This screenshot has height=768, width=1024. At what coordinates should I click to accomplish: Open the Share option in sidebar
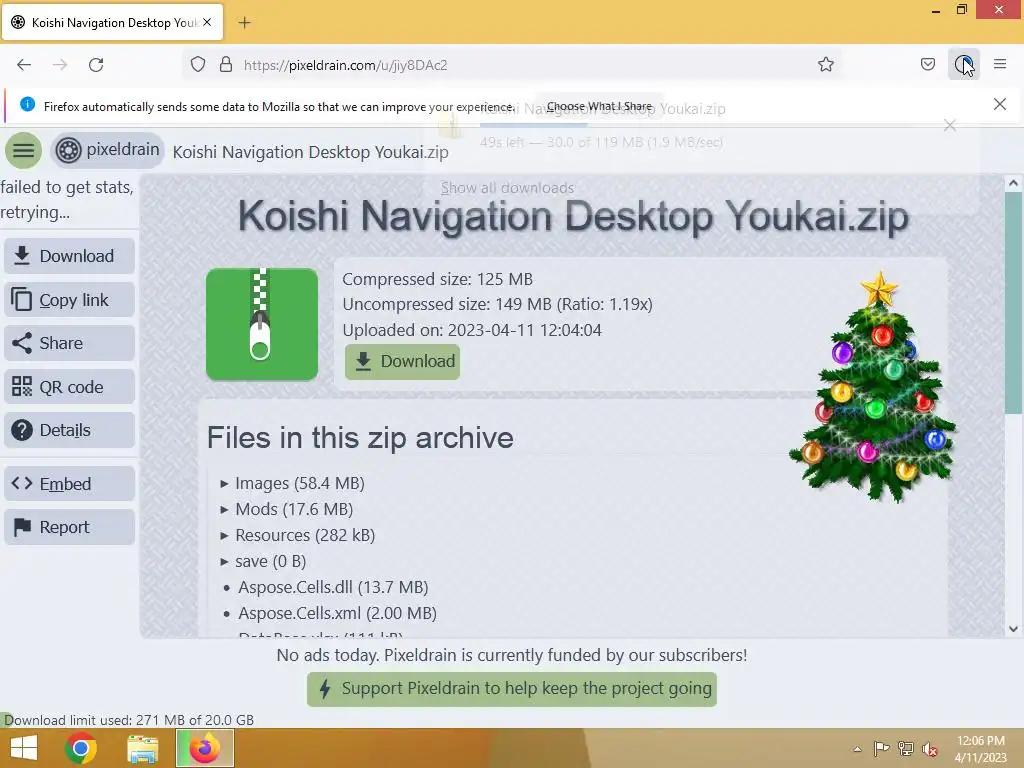pos(69,343)
